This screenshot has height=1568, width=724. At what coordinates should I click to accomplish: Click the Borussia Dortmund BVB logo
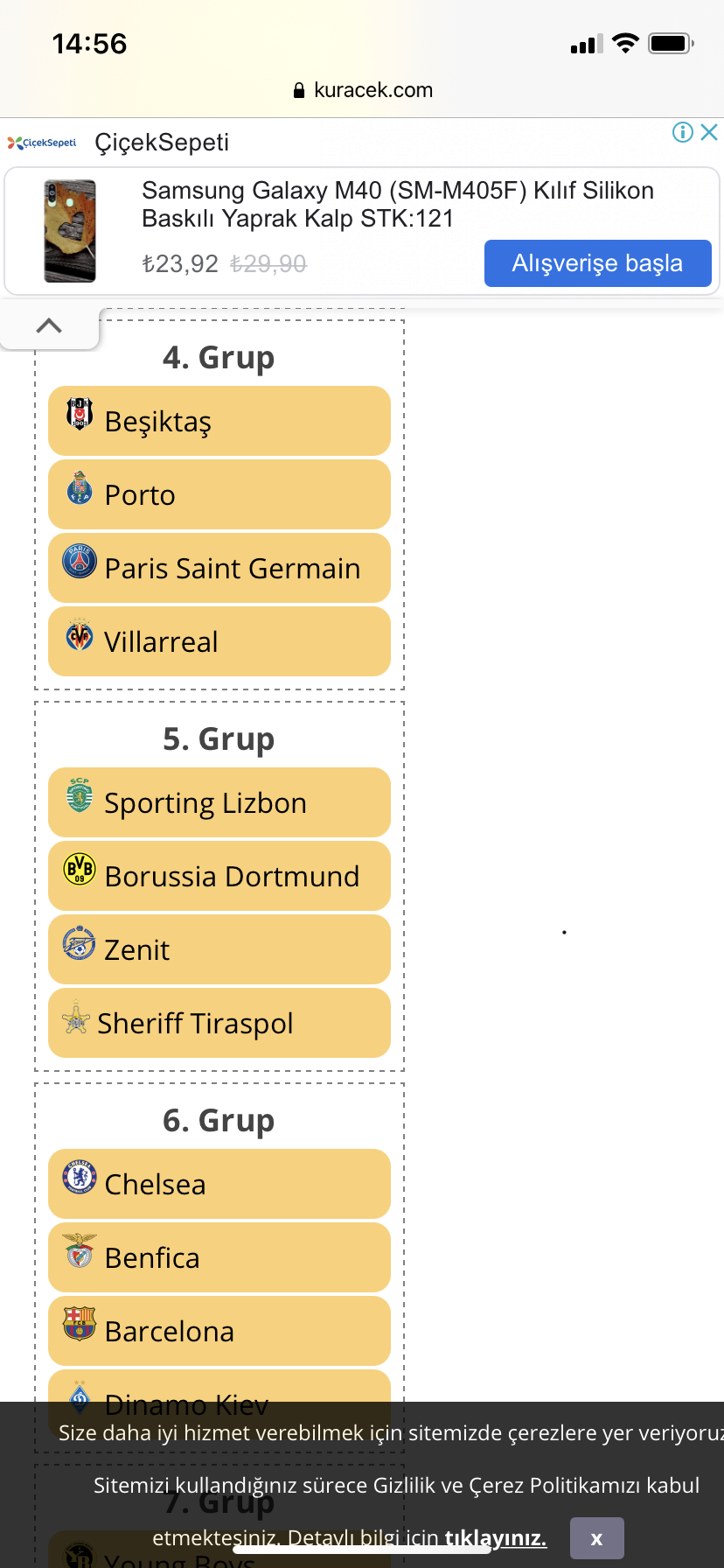click(x=80, y=869)
